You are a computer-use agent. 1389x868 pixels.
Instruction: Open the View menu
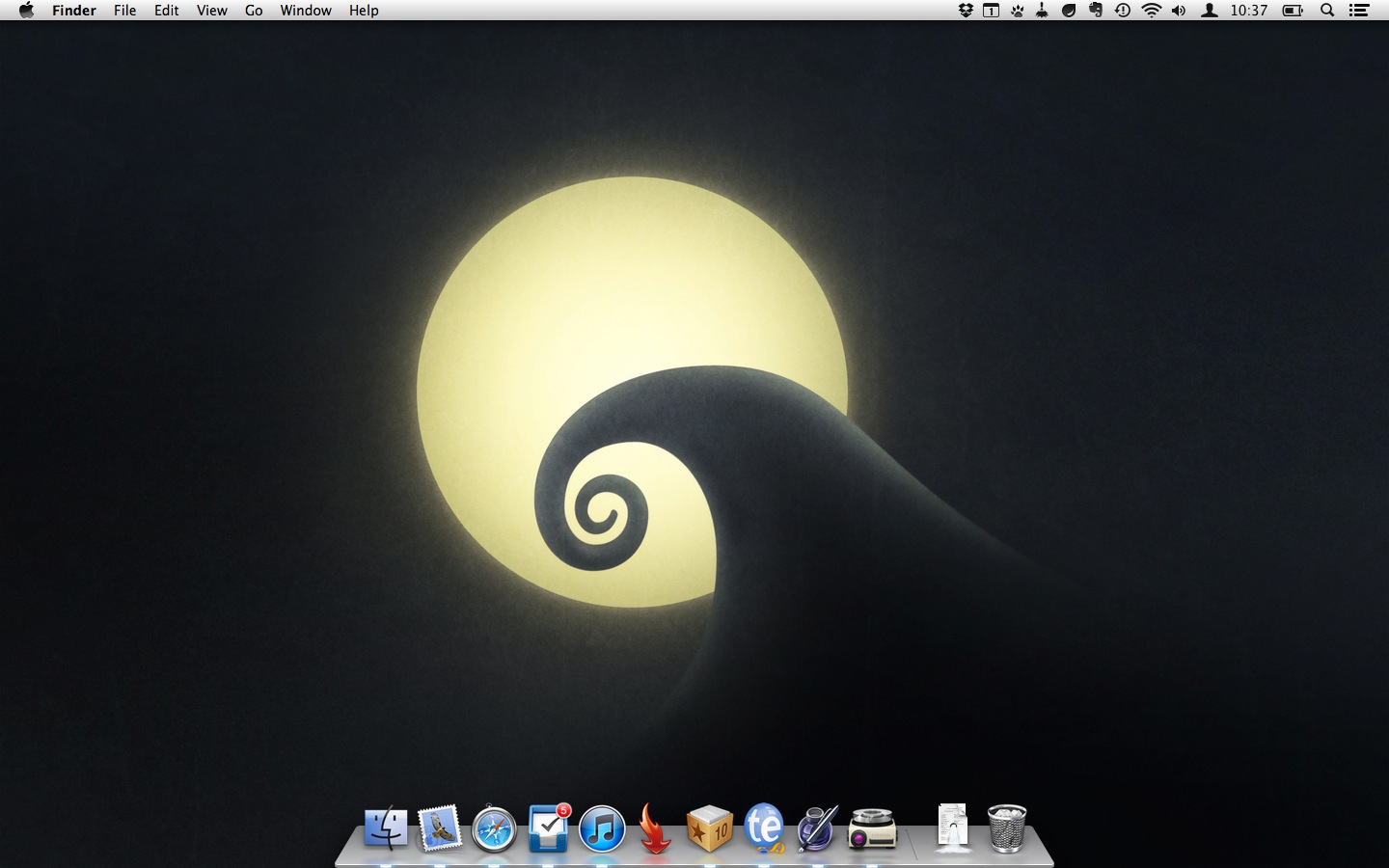211,11
